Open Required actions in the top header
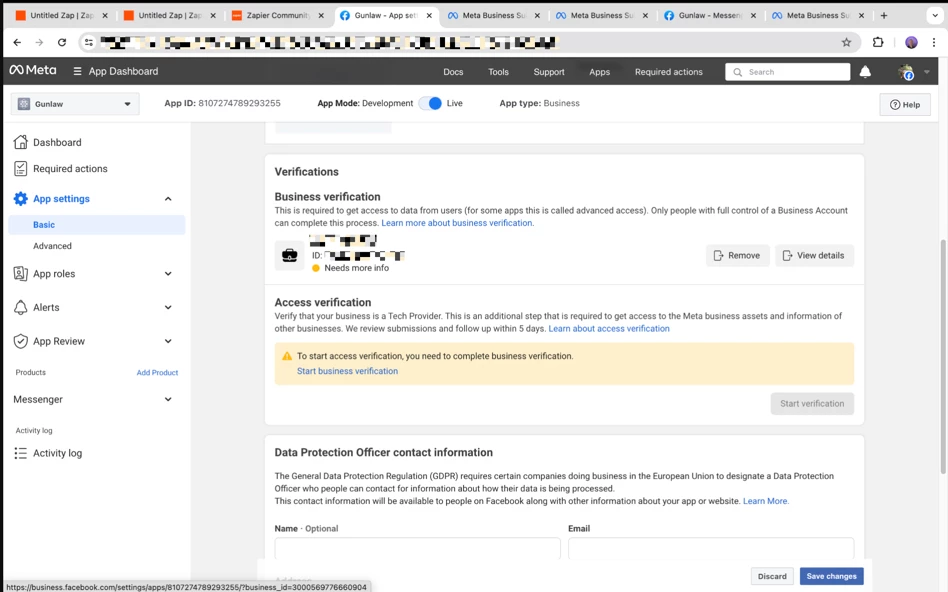This screenshot has height=592, width=948. click(669, 72)
